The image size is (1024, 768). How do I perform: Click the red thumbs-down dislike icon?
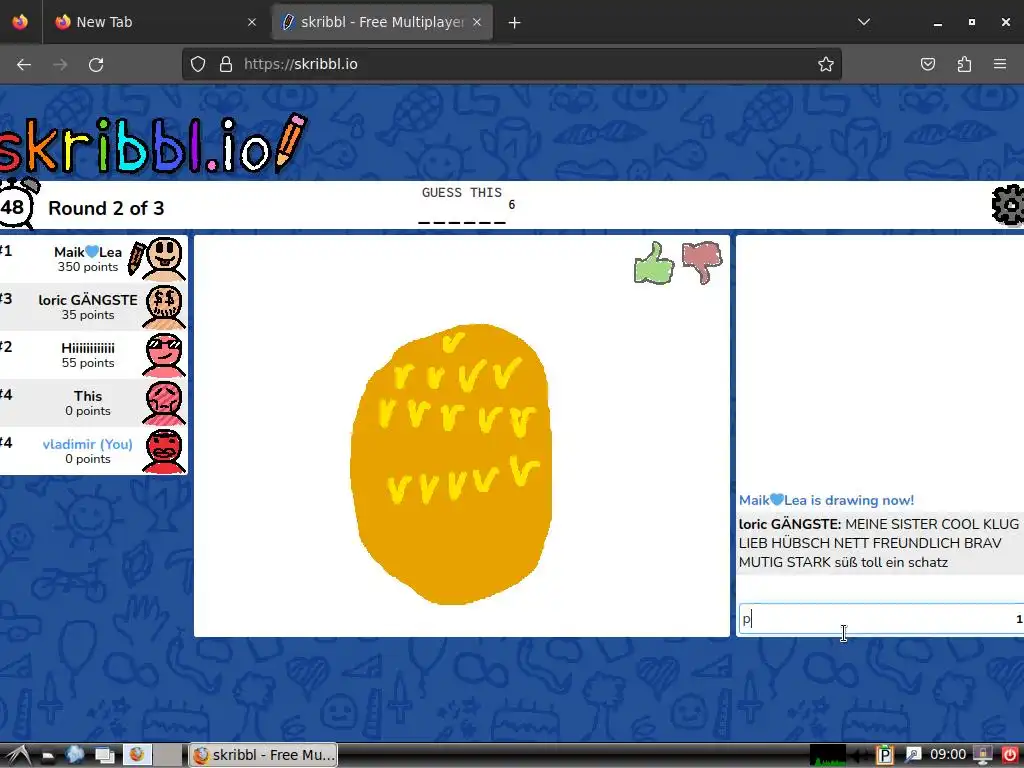coord(702,263)
